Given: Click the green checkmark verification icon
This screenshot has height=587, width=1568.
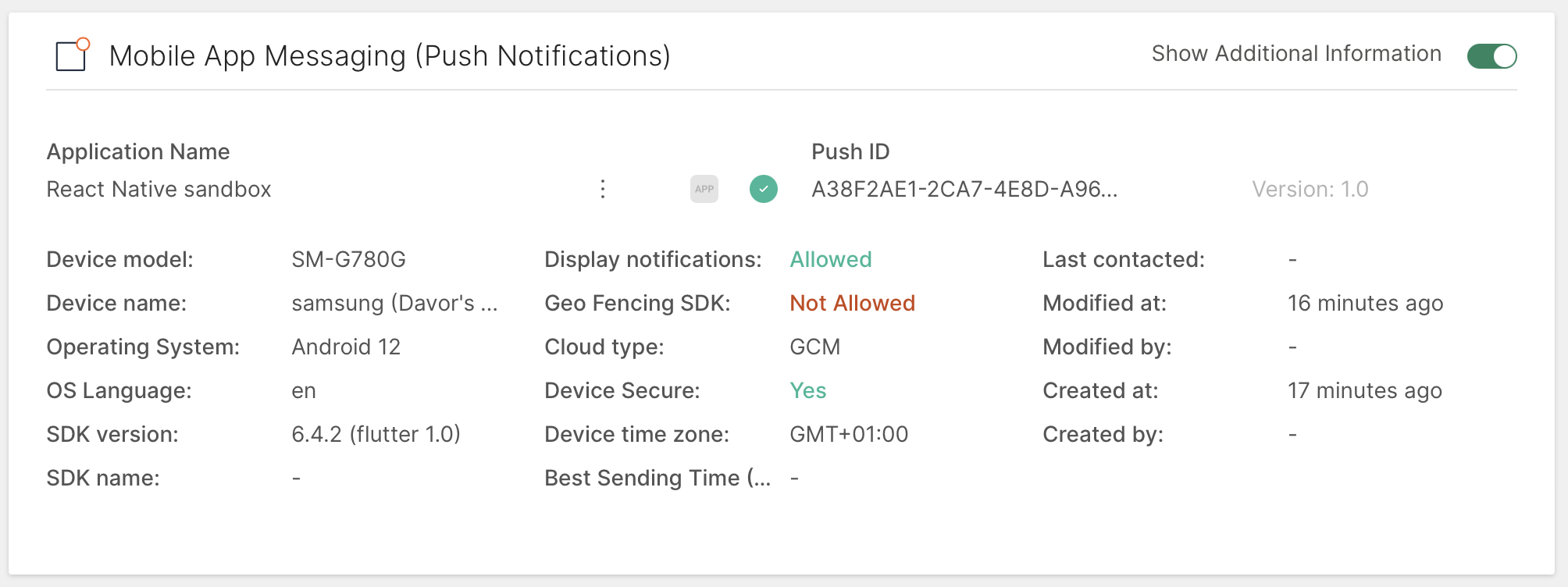Looking at the screenshot, I should pos(764,189).
